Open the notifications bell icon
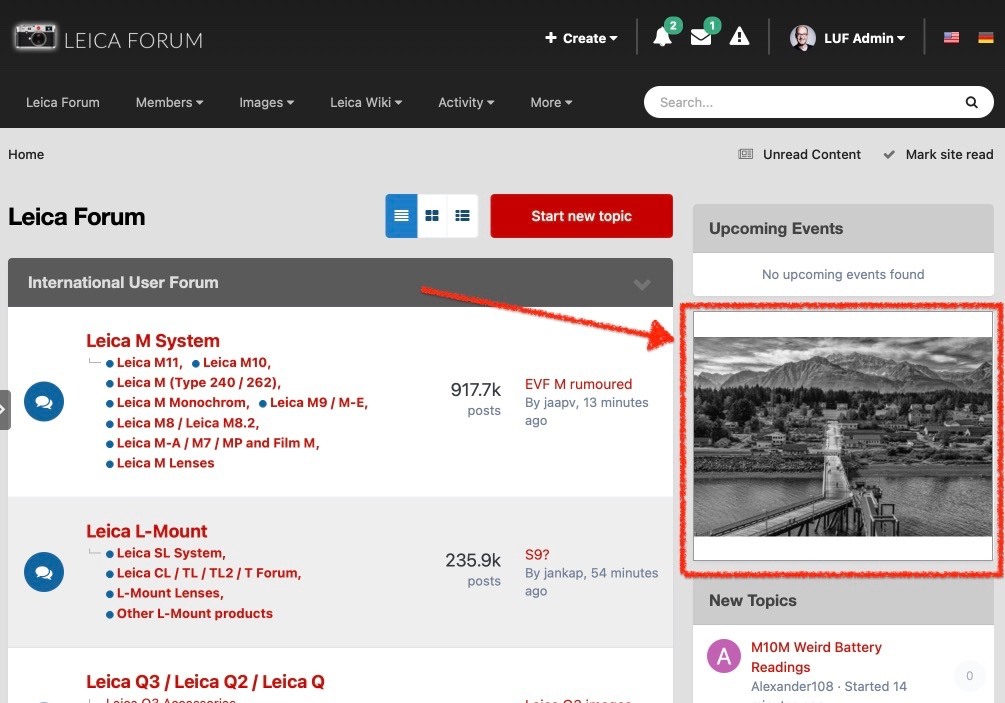 tap(662, 38)
